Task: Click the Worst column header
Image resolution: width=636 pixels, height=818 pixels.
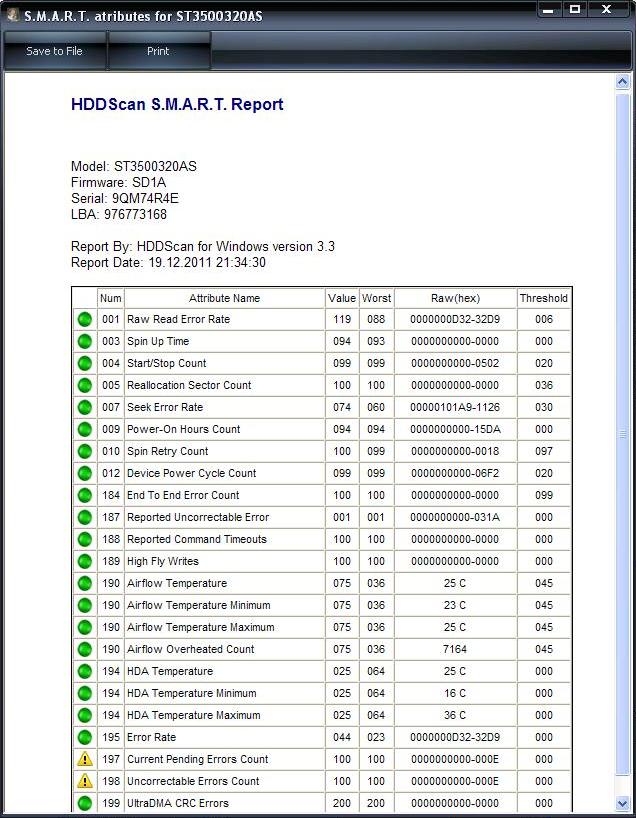Action: 376,298
